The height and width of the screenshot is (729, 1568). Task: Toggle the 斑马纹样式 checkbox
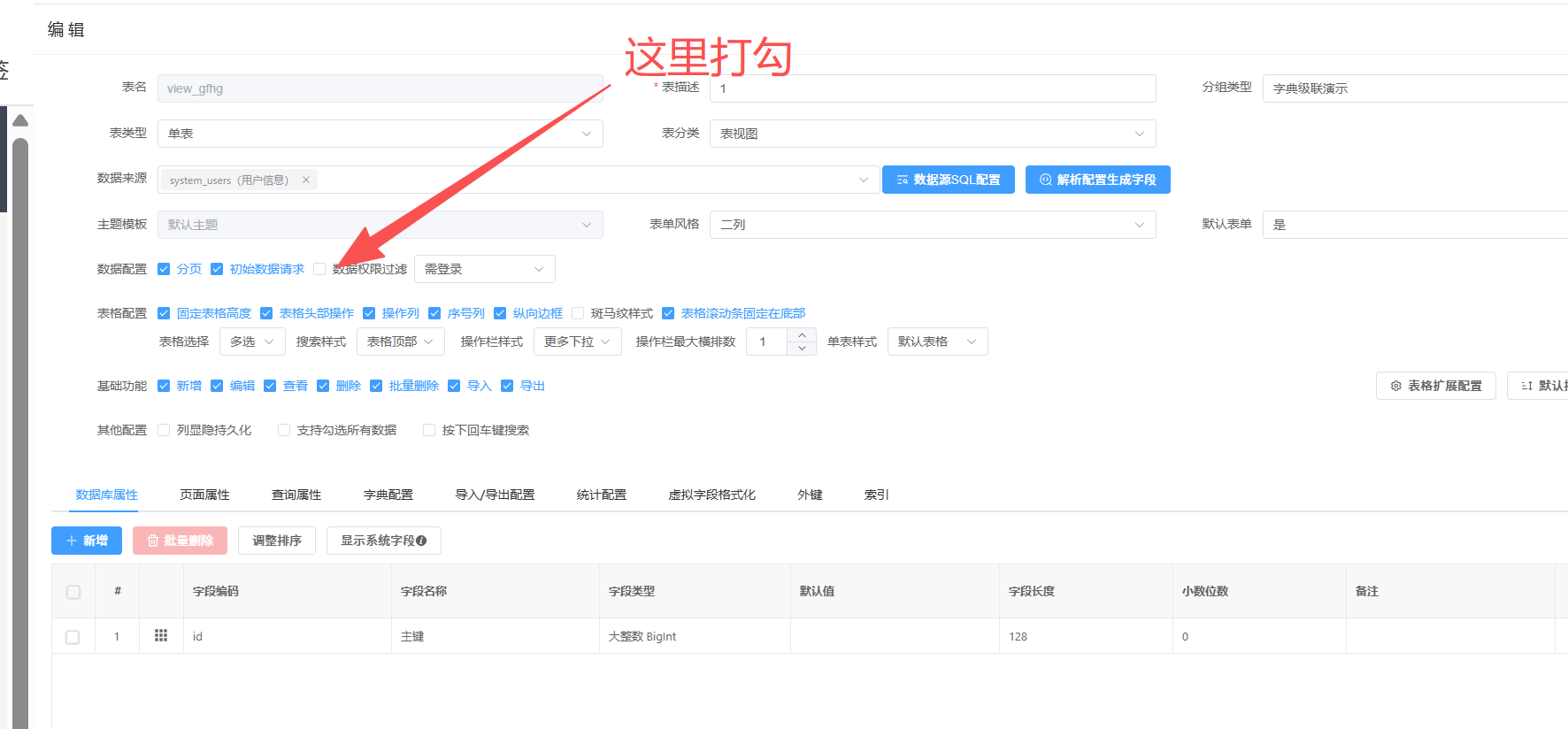click(578, 313)
